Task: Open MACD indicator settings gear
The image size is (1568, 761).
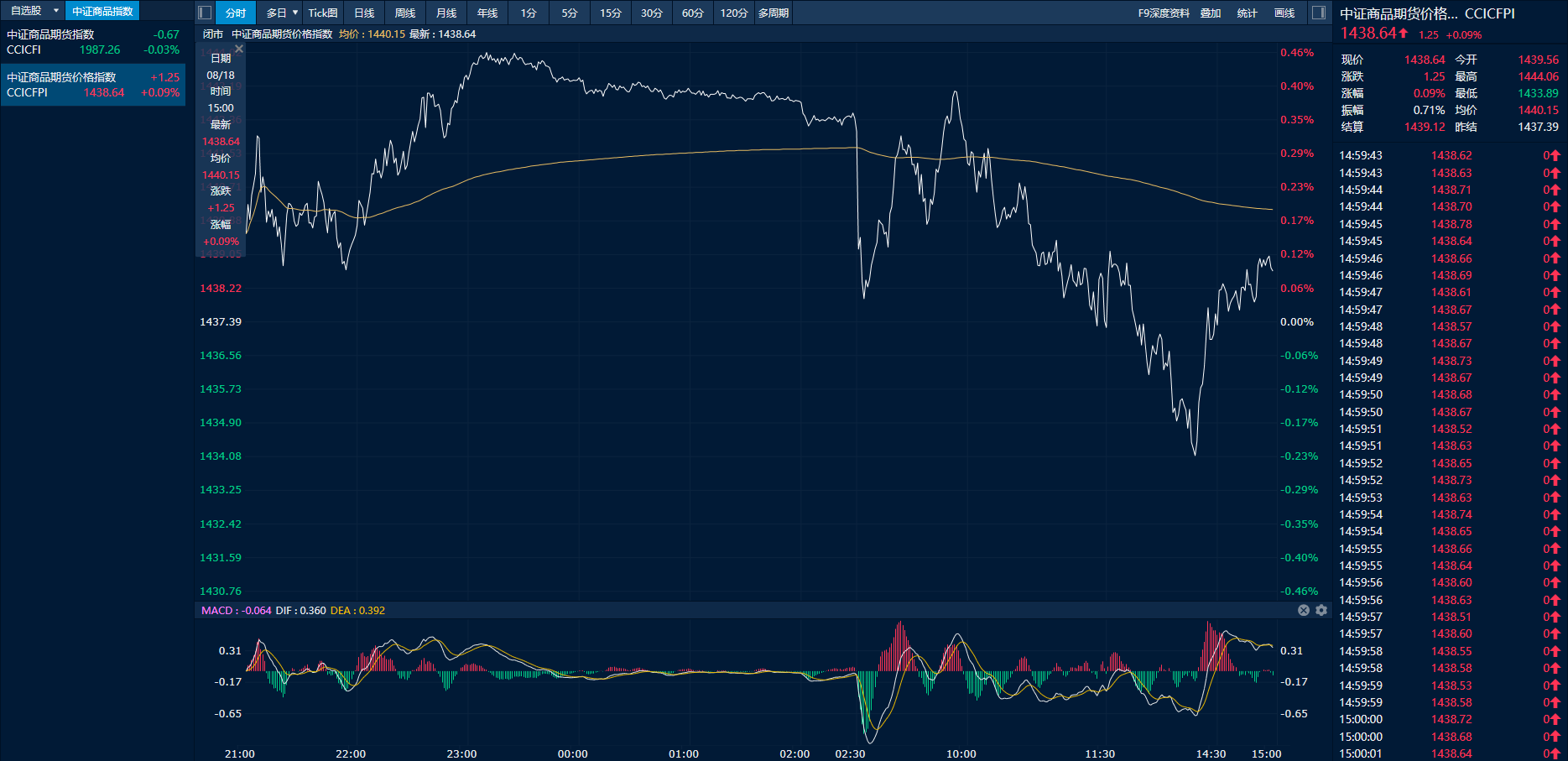Action: 1321,610
